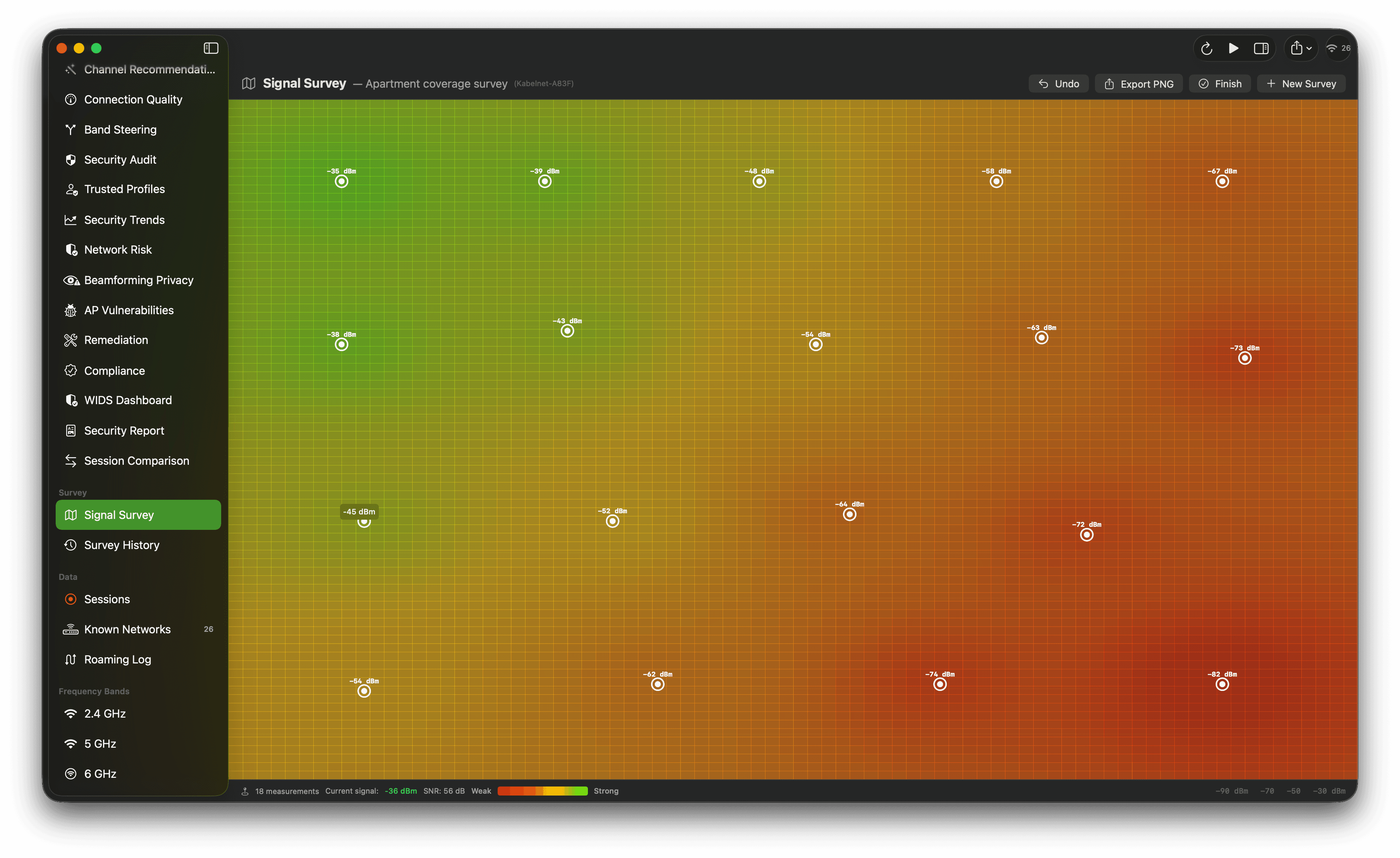Click the Known Networks count badge 26
The width and height of the screenshot is (1400, 858).
[208, 630]
